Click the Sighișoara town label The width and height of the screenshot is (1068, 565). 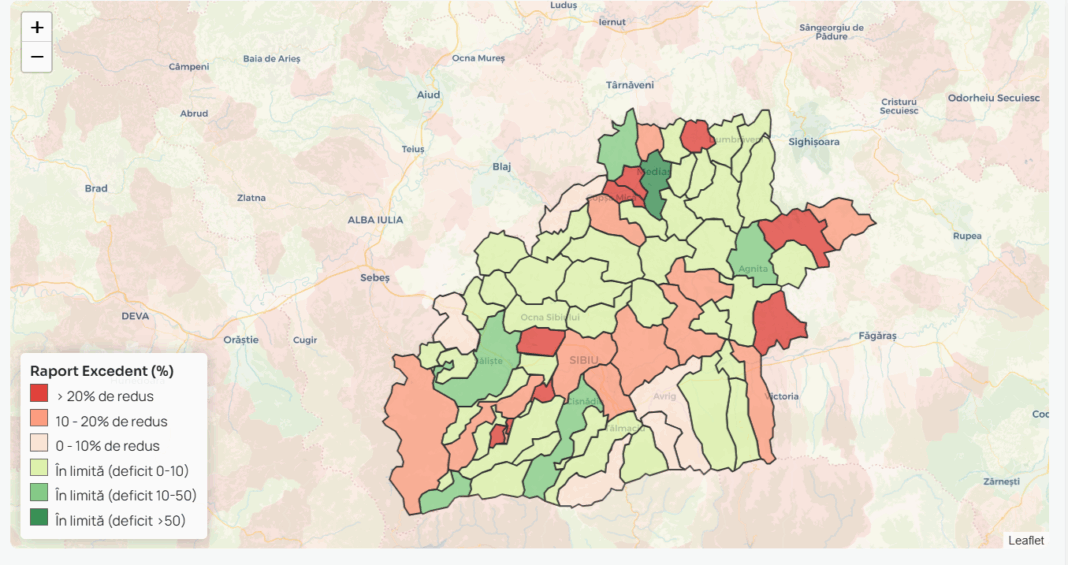pyautogui.click(x=814, y=142)
